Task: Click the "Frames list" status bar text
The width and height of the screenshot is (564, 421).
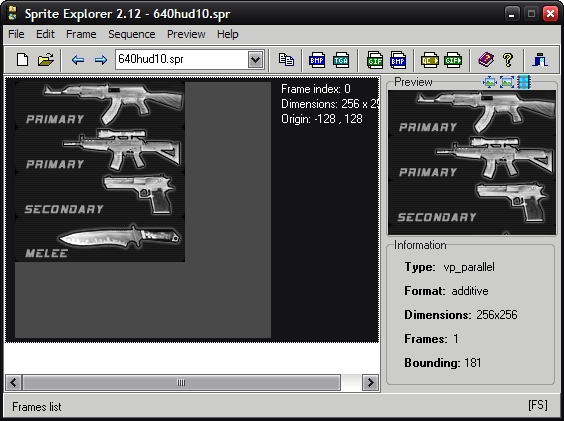Action: [37, 407]
